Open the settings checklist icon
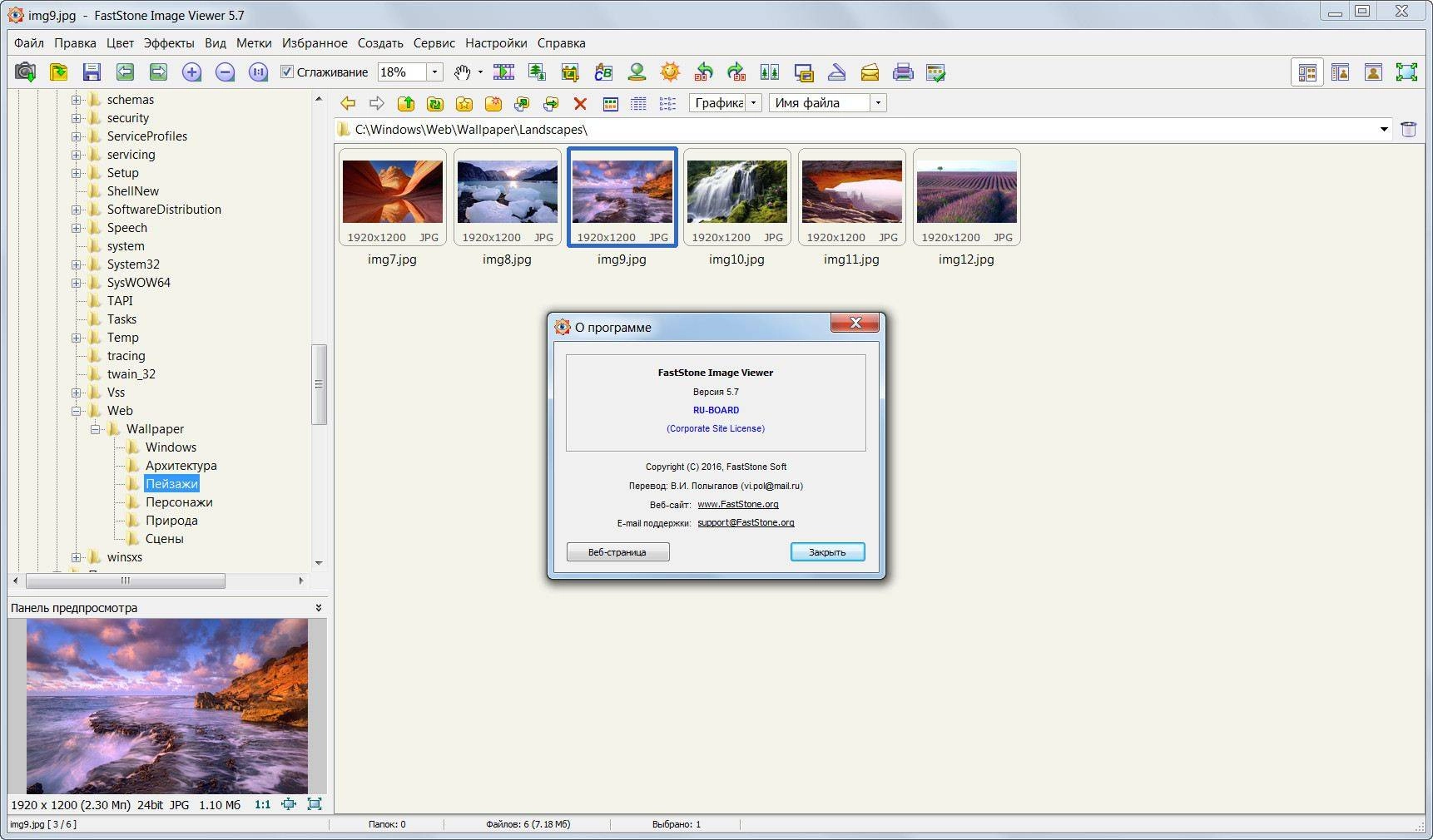 [x=936, y=72]
